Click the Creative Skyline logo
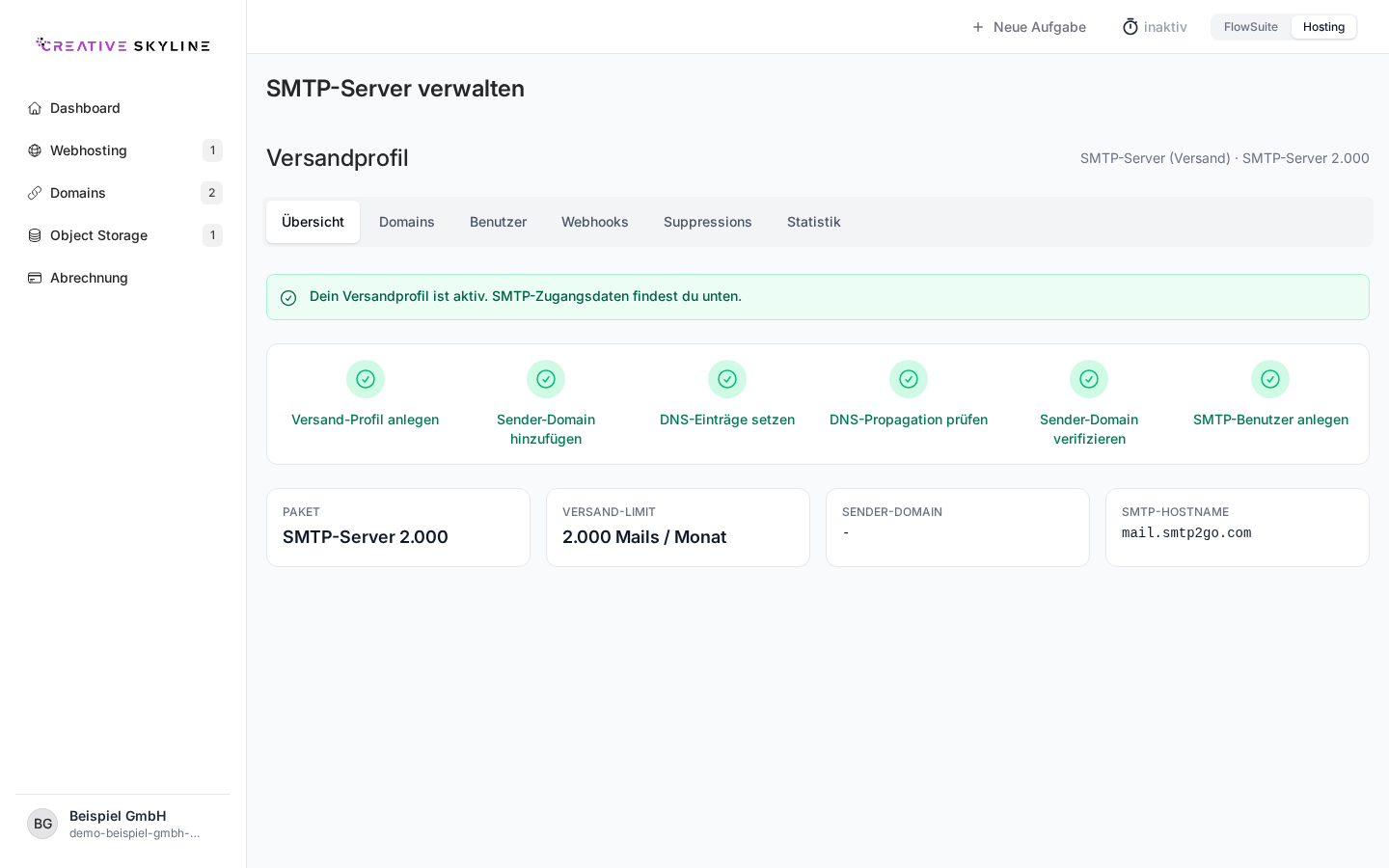1389x868 pixels. (x=123, y=45)
